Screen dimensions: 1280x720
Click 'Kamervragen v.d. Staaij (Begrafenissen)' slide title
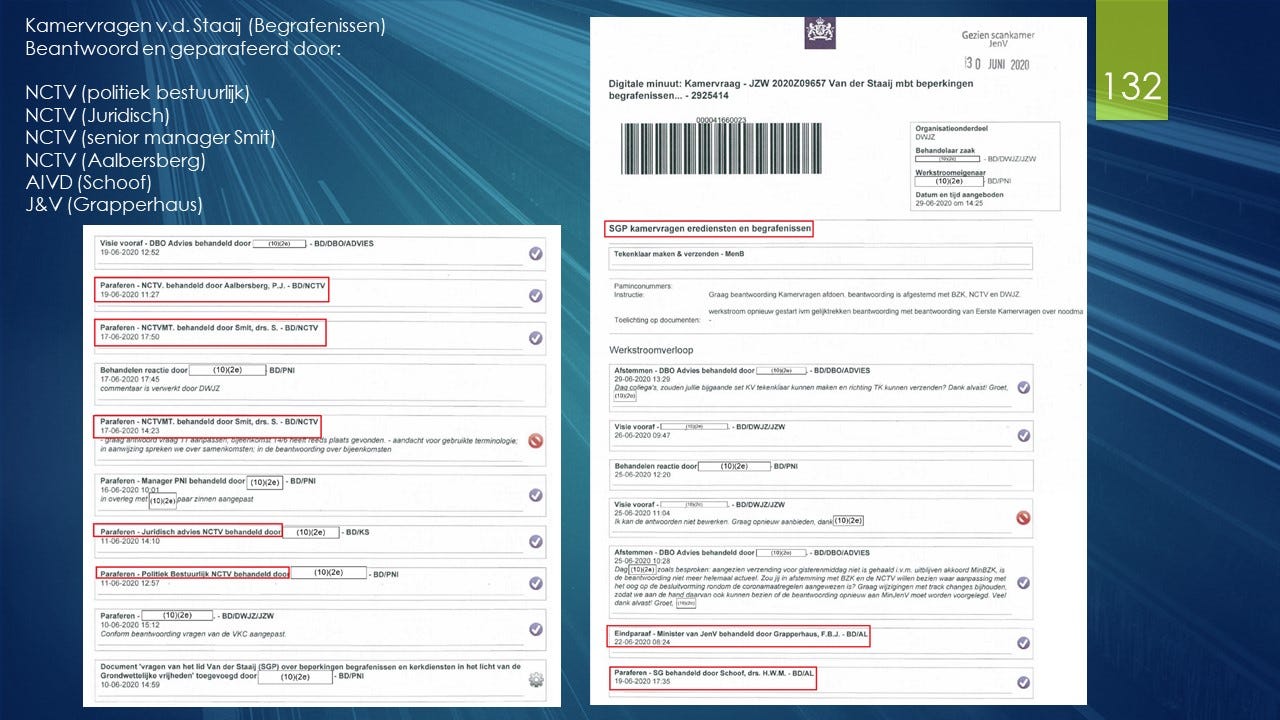tap(206, 24)
